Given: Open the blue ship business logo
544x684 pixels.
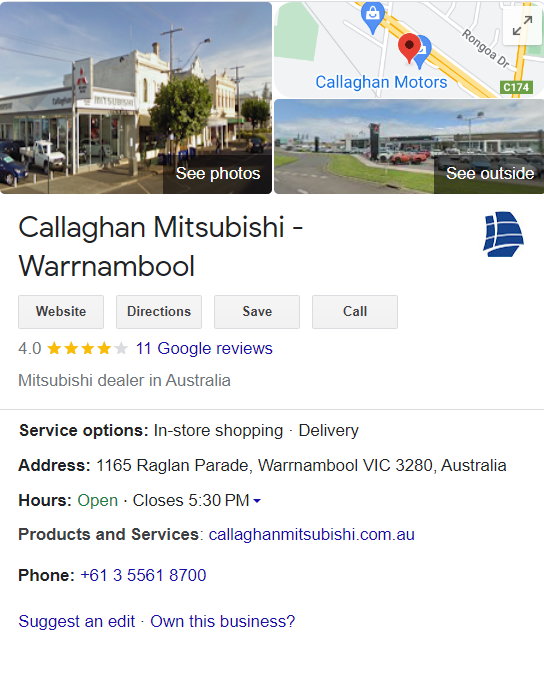Looking at the screenshot, I should click(503, 234).
